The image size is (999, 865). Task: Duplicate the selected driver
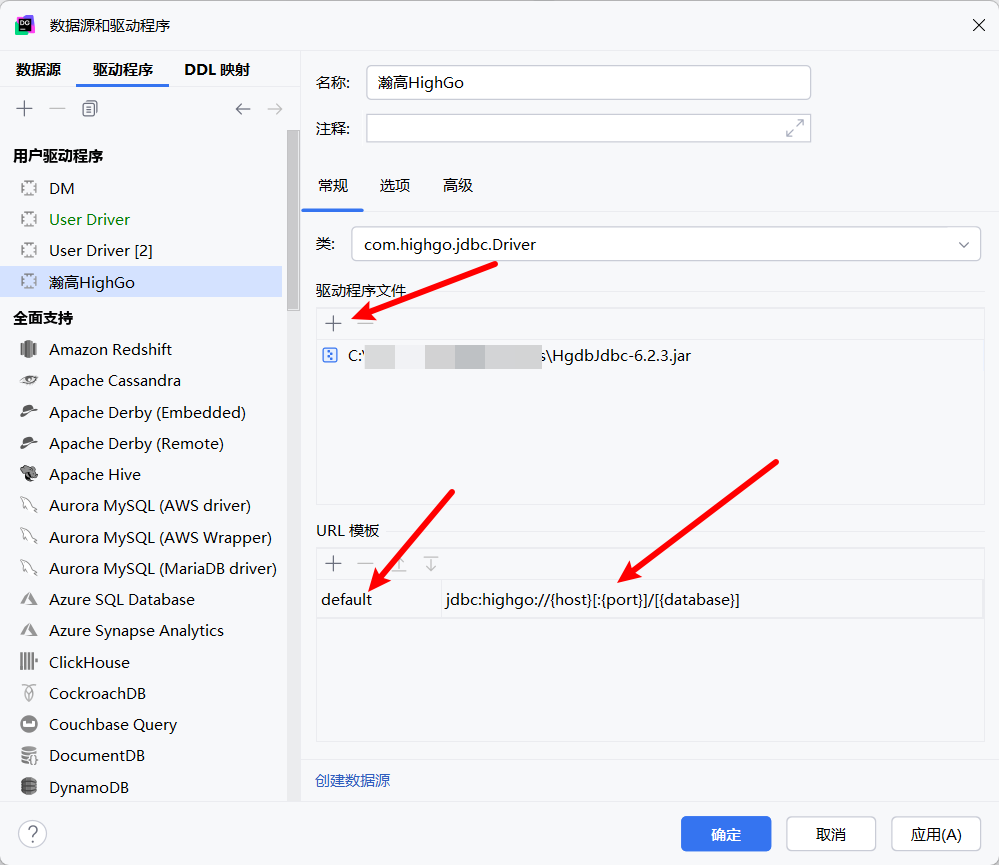tap(90, 109)
